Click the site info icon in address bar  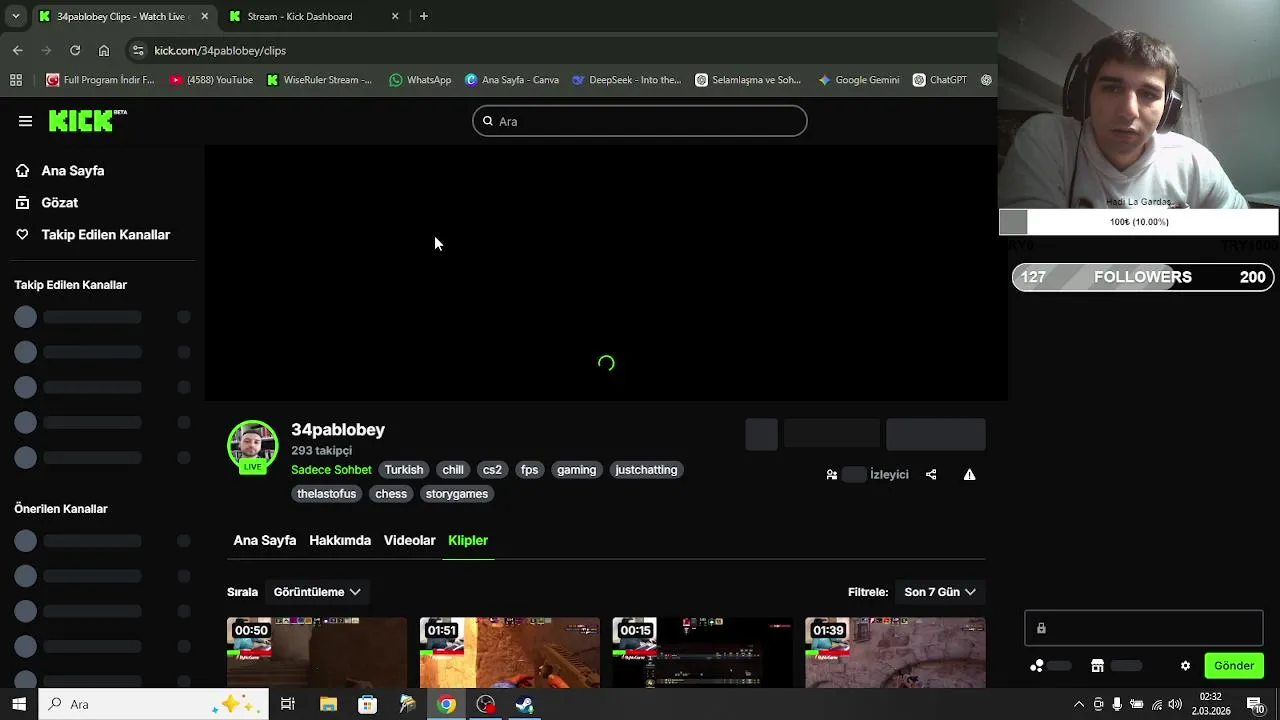pyautogui.click(x=138, y=50)
